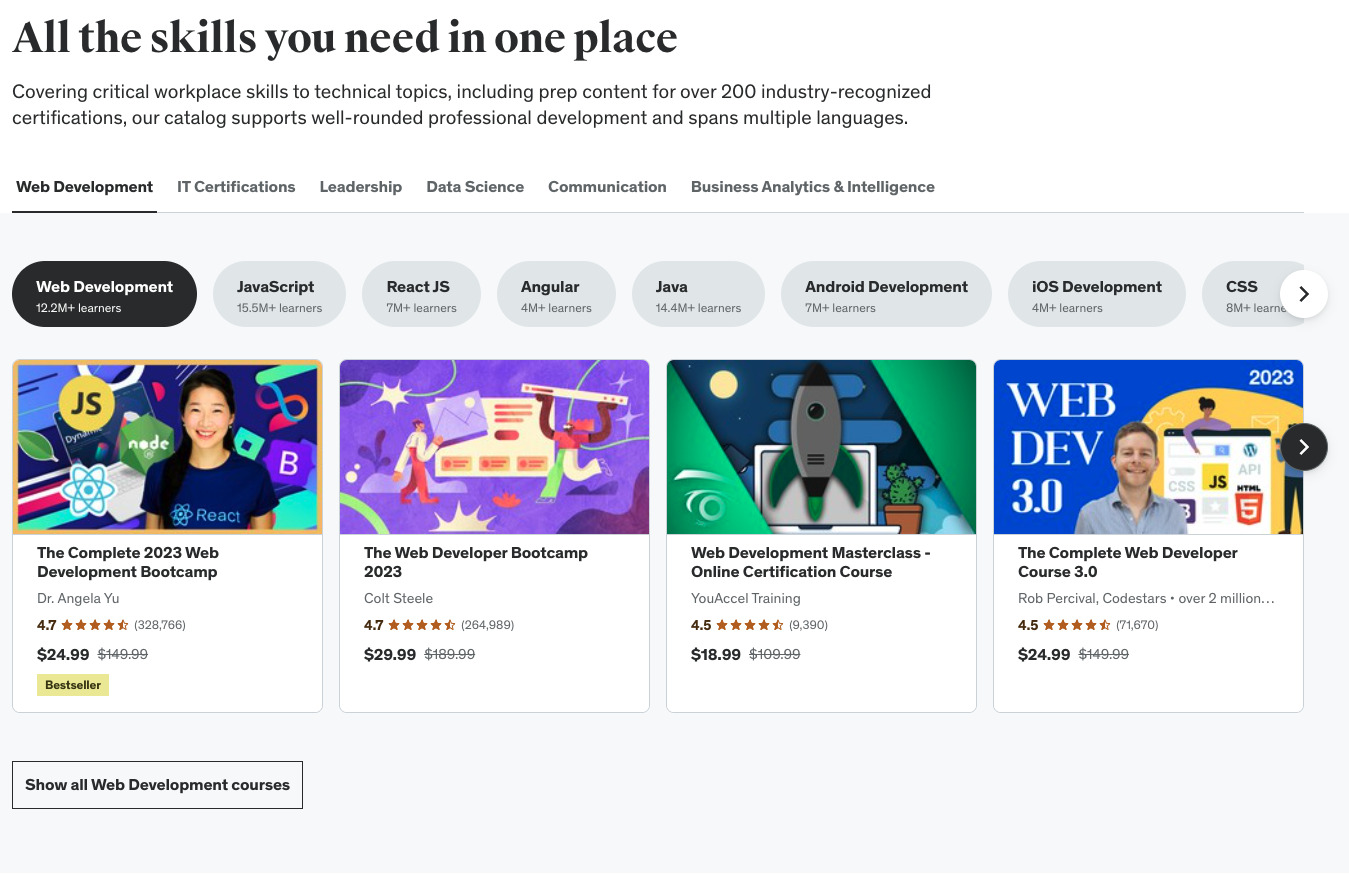The width and height of the screenshot is (1349, 880).
Task: Choose the iOS Development topic pill
Action: [x=1097, y=294]
